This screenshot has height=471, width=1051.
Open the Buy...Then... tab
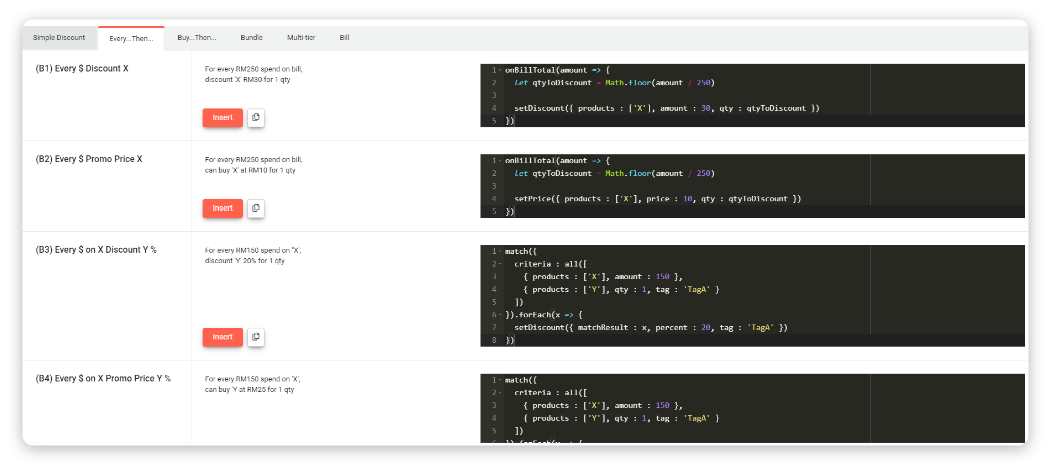(196, 38)
